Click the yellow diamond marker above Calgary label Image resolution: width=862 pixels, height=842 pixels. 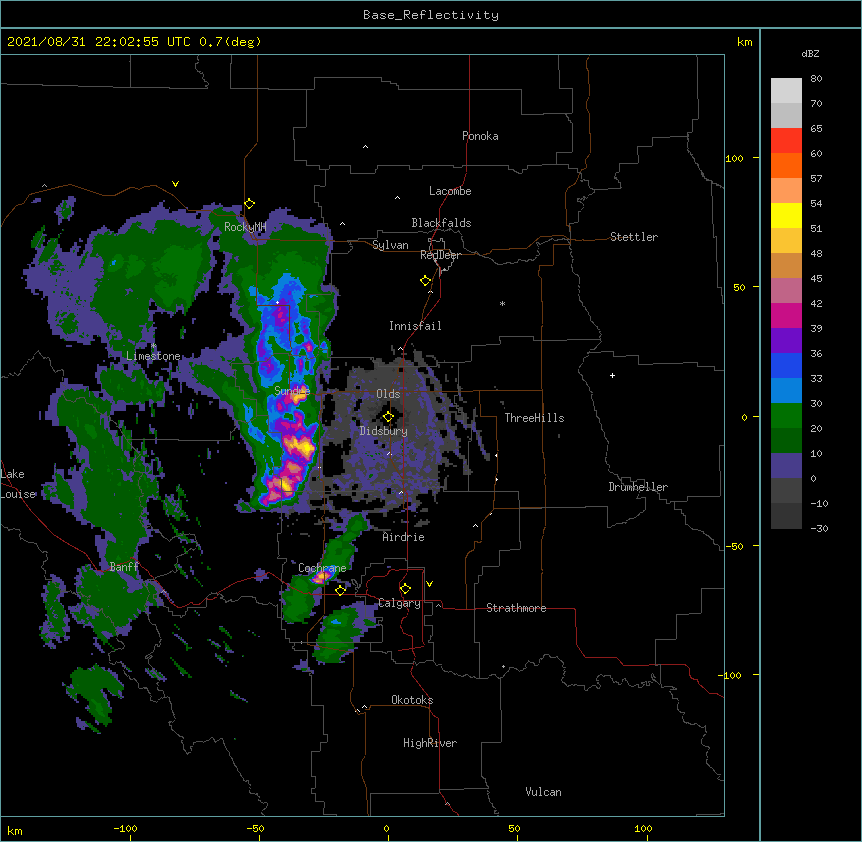(405, 588)
